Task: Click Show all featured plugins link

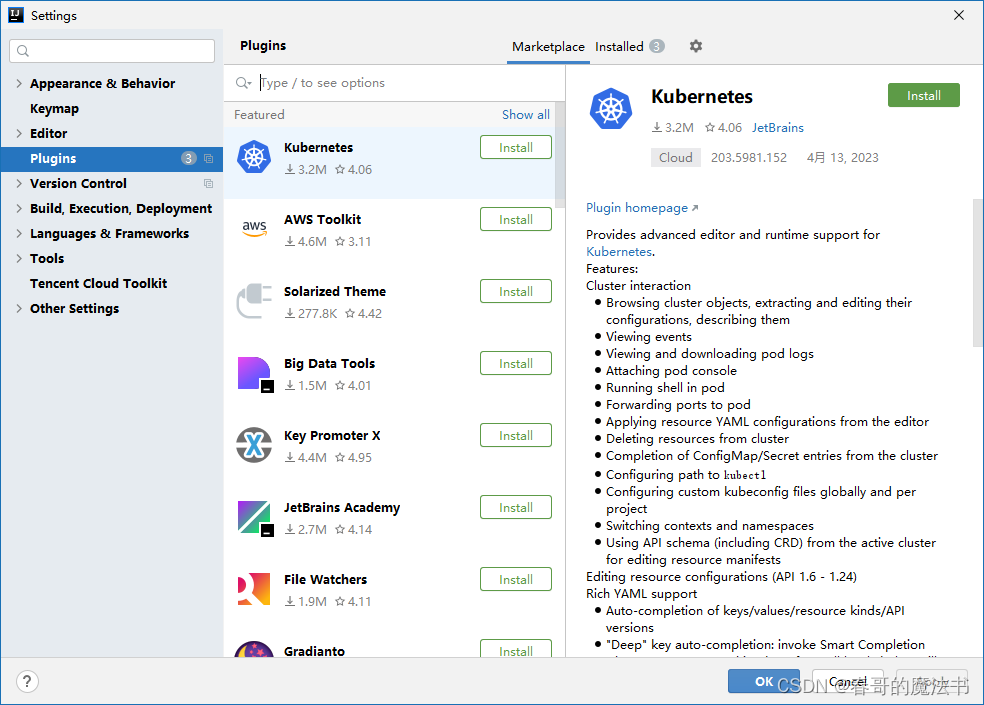Action: point(526,114)
